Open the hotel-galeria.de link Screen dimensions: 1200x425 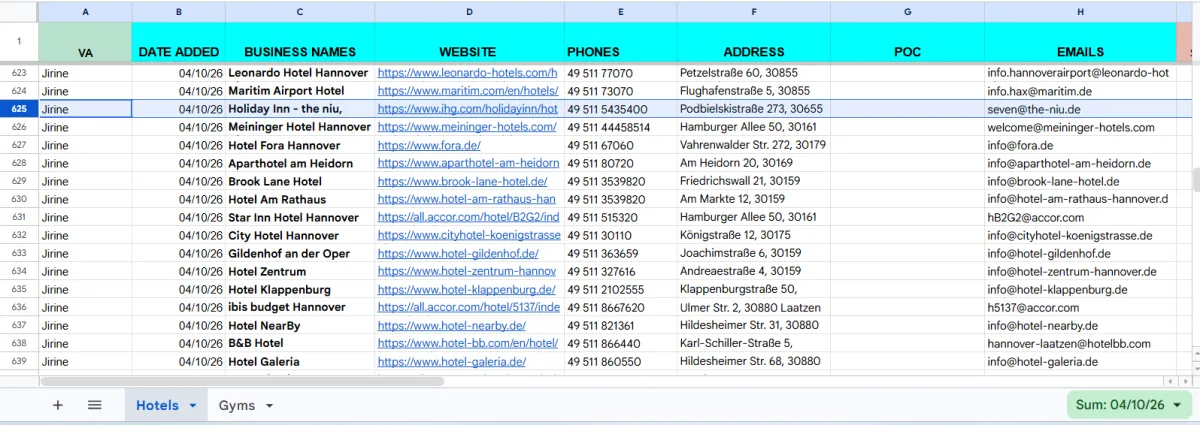(452, 361)
